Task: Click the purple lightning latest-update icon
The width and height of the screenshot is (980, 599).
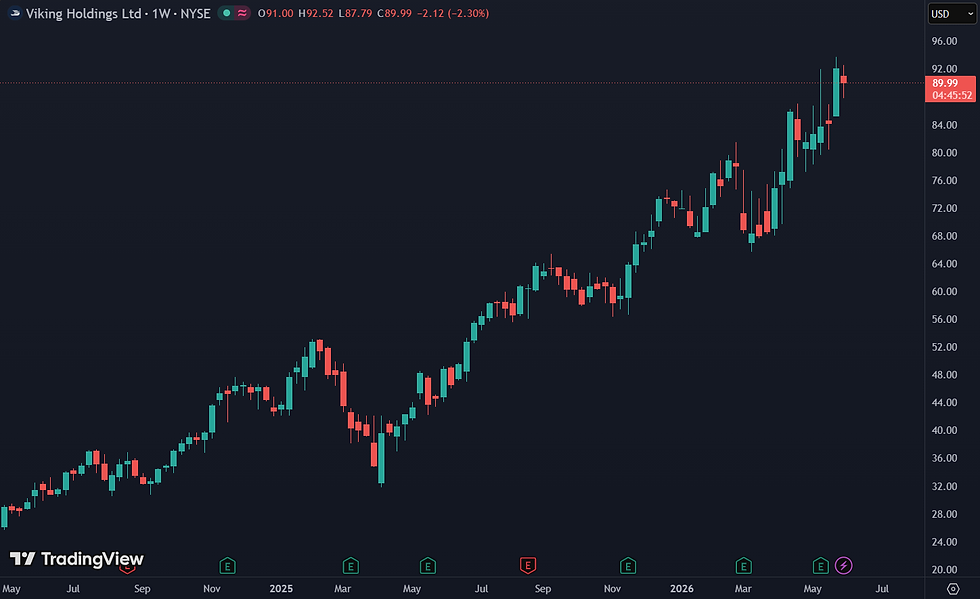Action: [843, 566]
